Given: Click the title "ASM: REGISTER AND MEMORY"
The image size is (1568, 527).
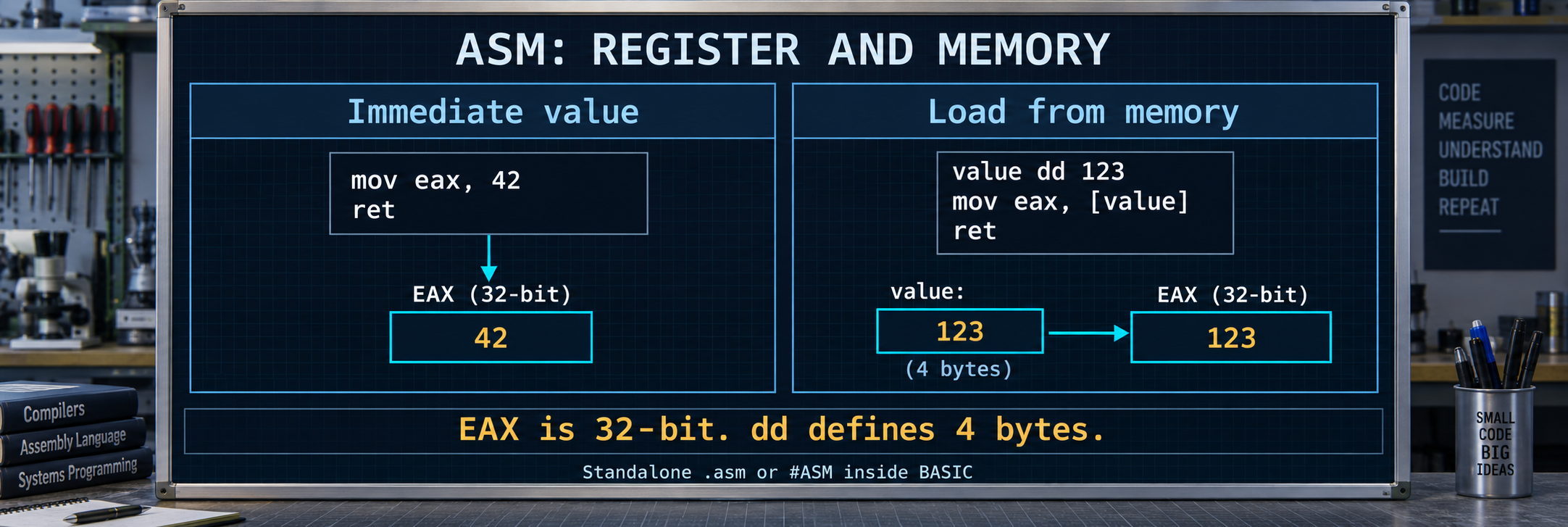Looking at the screenshot, I should point(783,49).
